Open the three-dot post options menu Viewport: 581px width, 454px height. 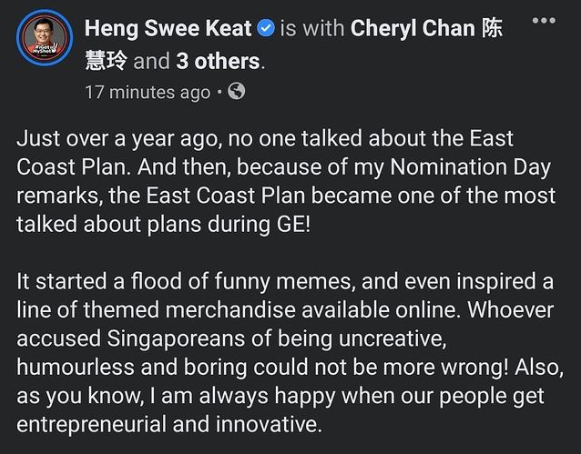544,21
